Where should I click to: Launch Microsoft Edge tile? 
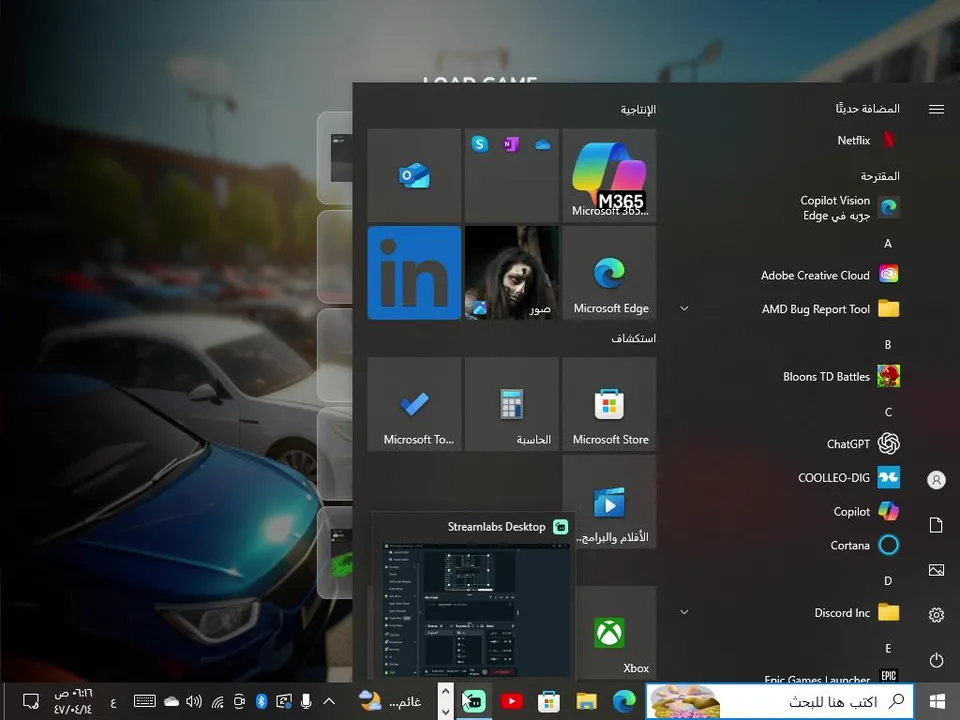(609, 272)
